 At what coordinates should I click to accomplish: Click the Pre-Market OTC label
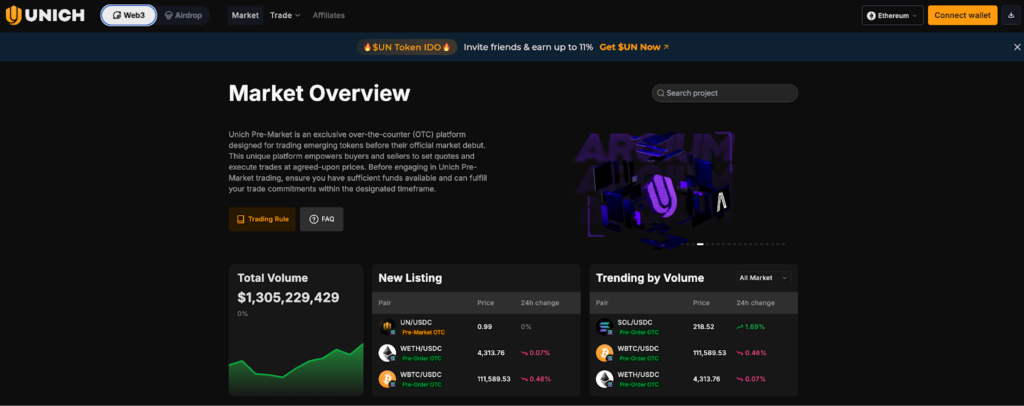coord(423,332)
